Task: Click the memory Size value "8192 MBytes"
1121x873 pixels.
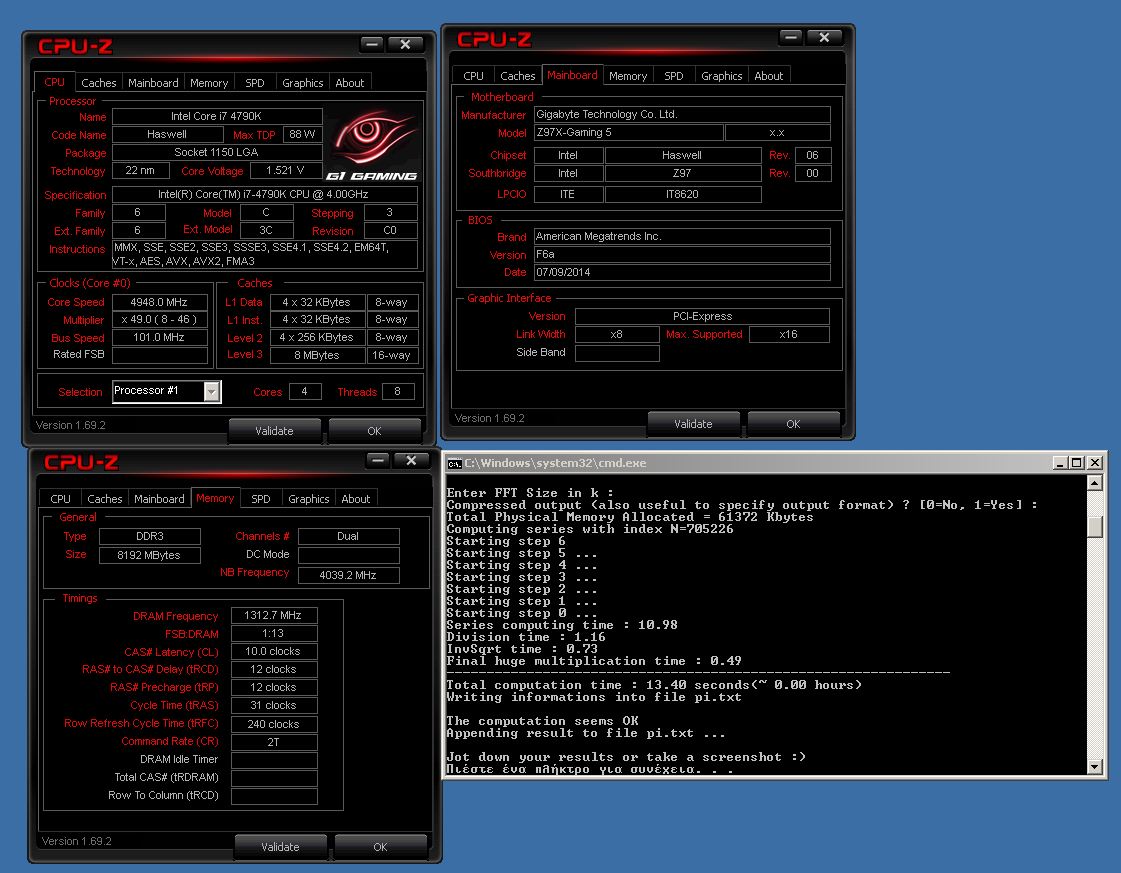Action: click(x=150, y=555)
